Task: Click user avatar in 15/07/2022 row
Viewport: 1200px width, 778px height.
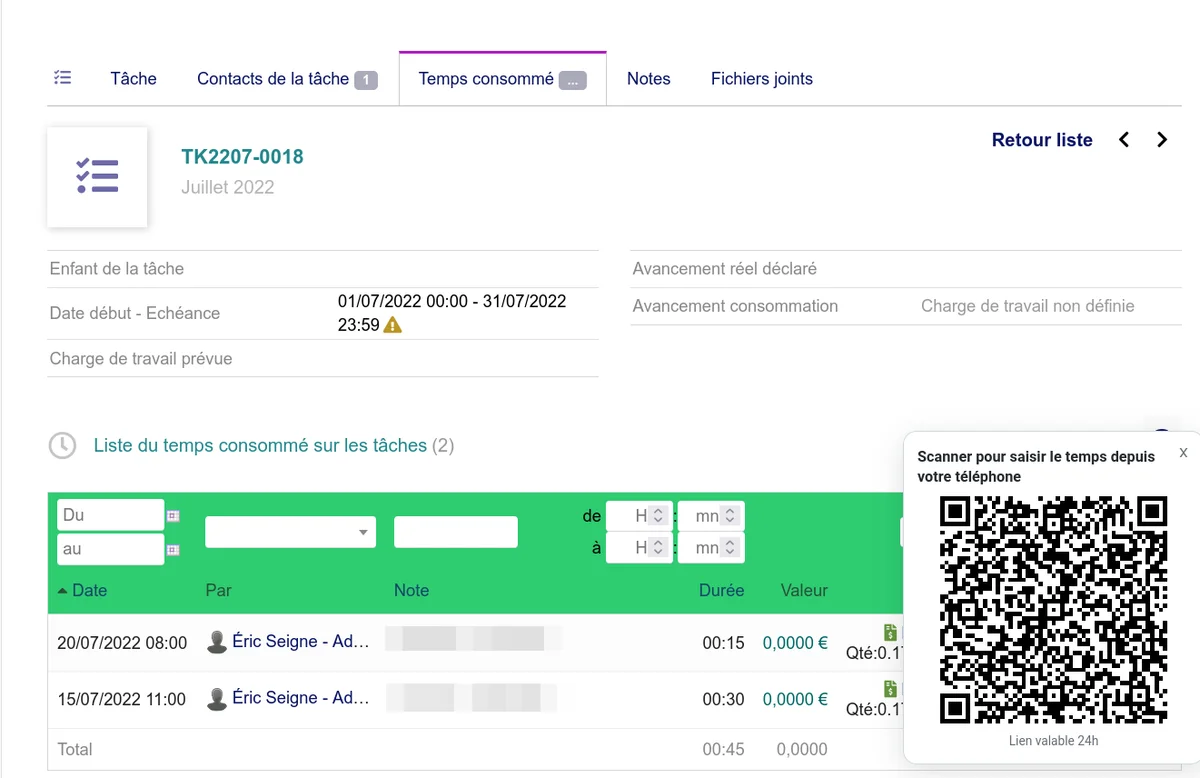Action: 216,699
